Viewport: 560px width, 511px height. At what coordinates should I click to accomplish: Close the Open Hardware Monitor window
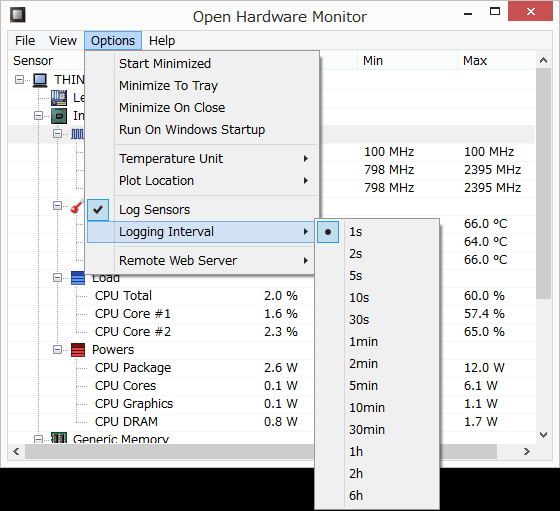[x=531, y=12]
